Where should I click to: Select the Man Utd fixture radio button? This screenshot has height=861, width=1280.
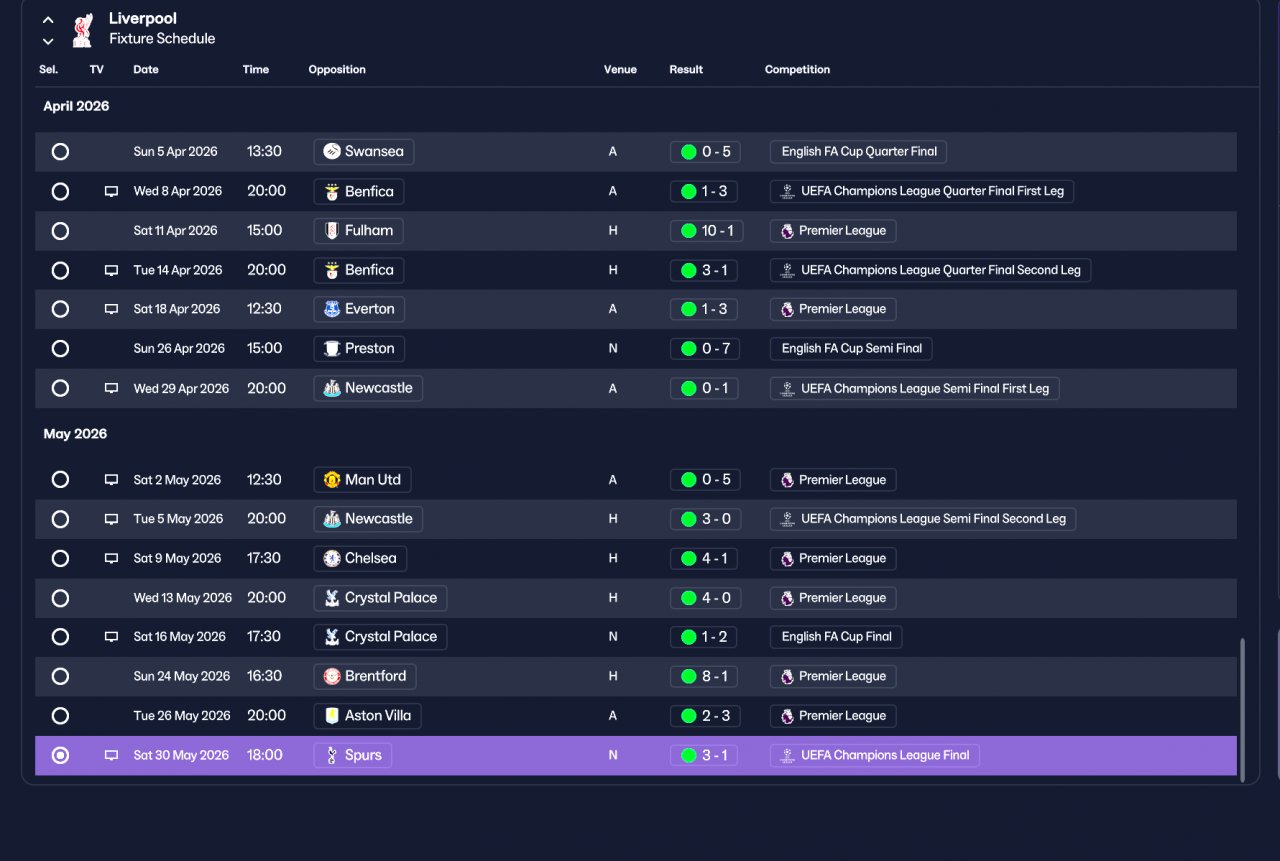click(60, 480)
